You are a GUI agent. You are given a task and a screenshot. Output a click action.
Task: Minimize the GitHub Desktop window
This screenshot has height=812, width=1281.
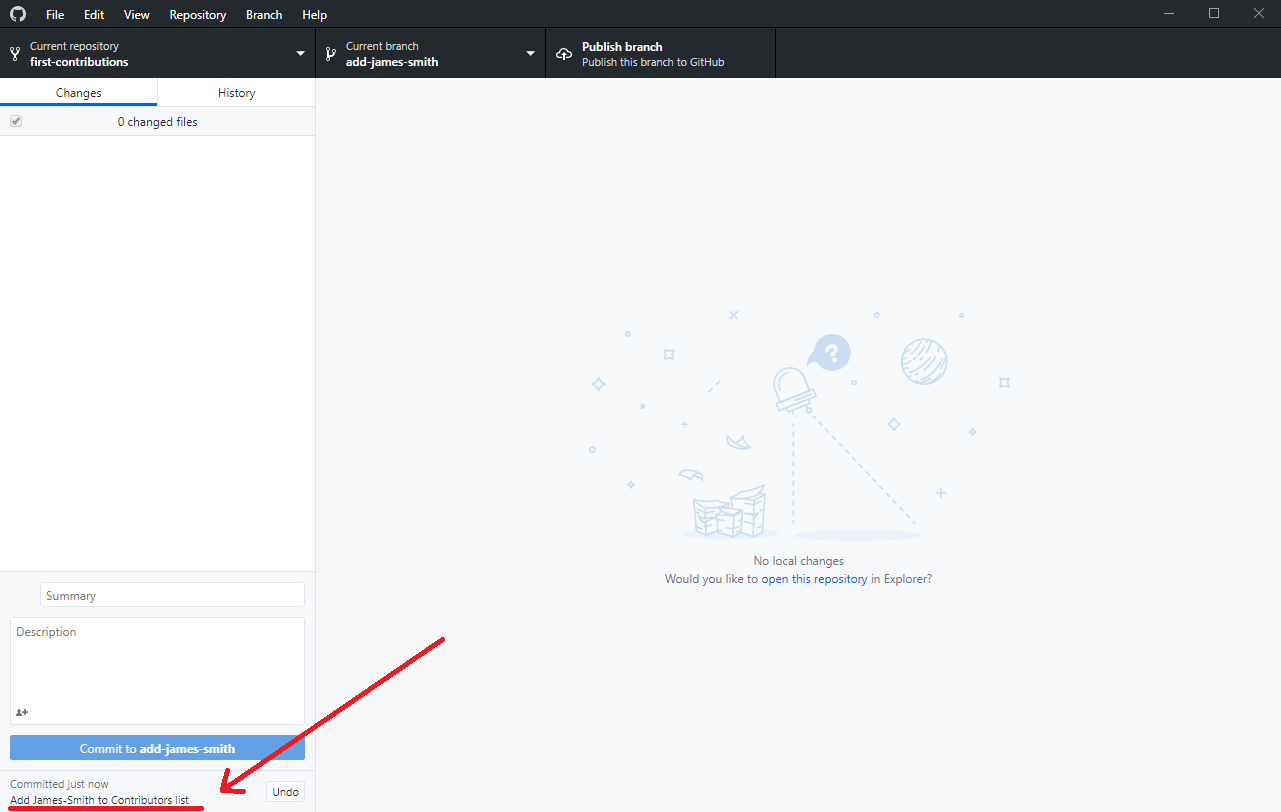pos(1167,13)
